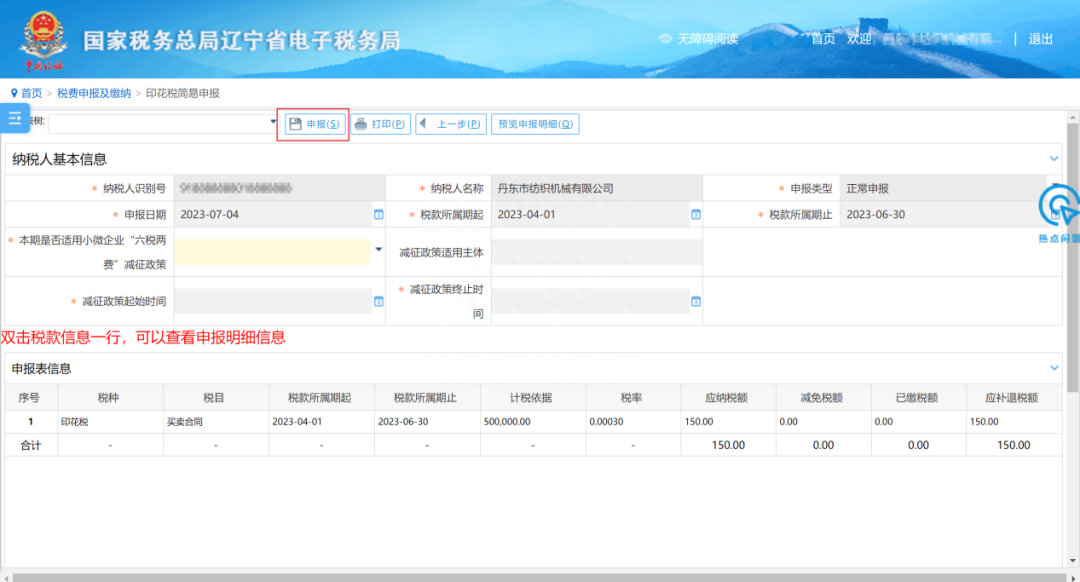1080x582 pixels.
Task: Click the floppy-disk icon in 申报 button
Action: coord(295,124)
